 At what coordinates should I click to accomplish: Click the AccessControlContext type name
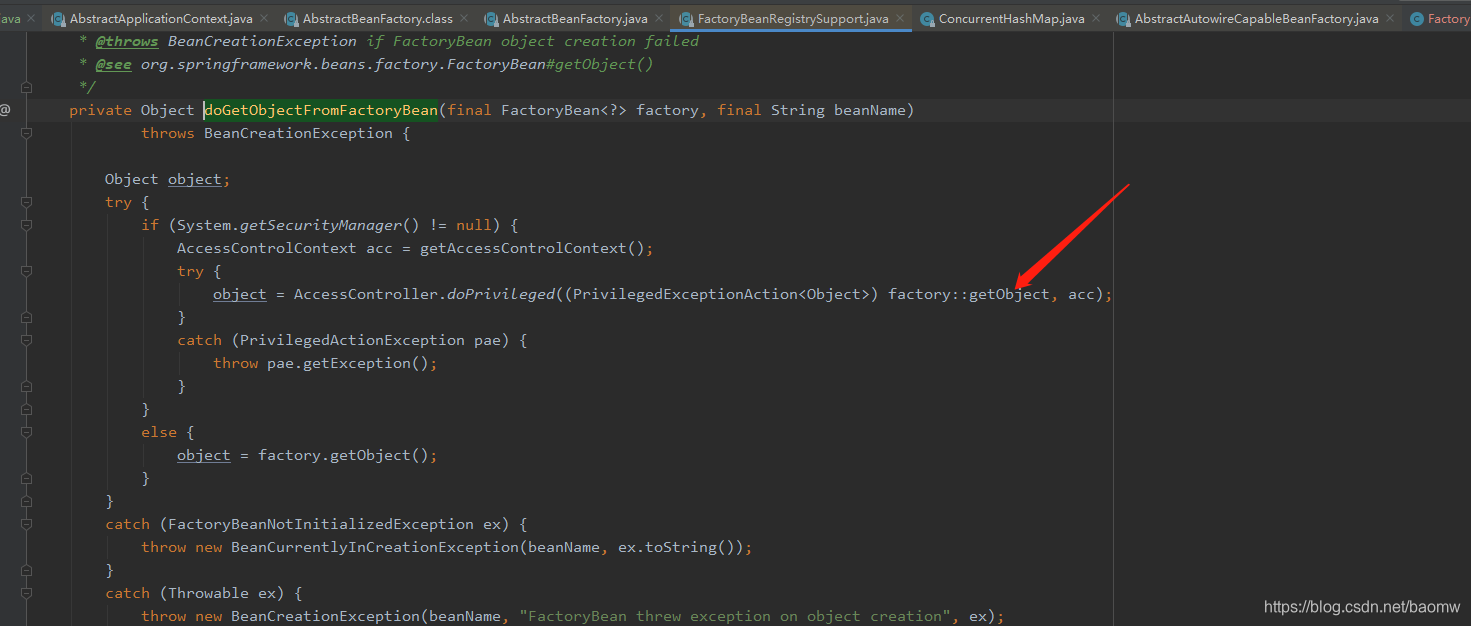click(x=267, y=248)
